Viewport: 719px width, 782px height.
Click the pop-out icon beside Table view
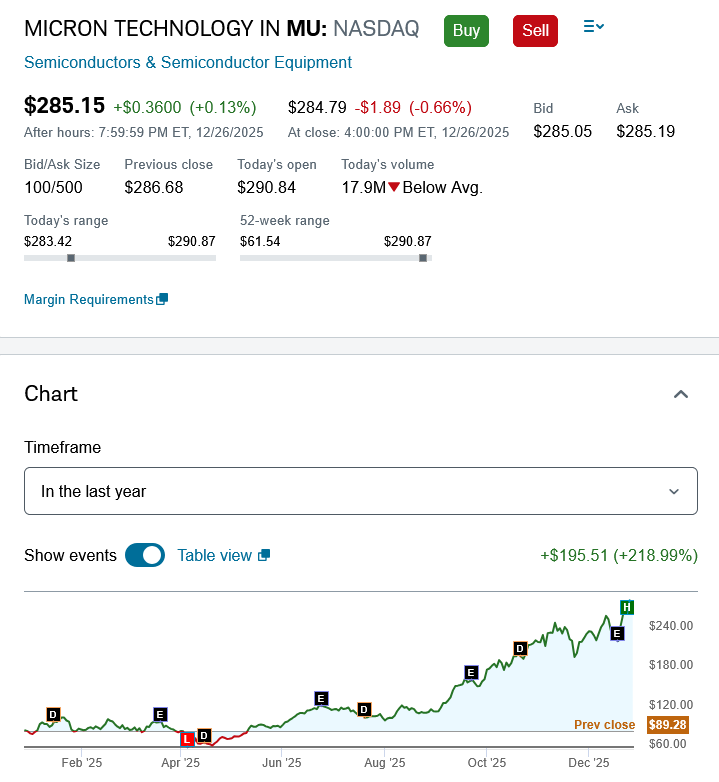tap(264, 555)
